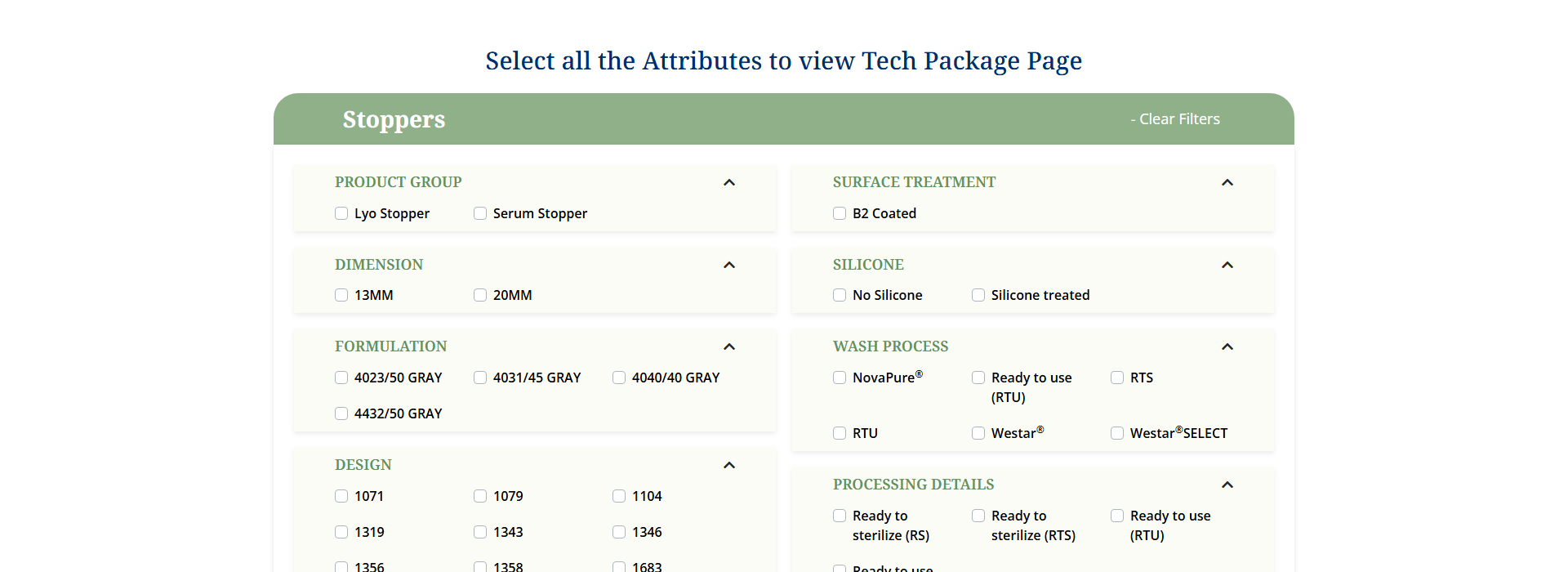Collapse the Silicone section chevron
The width and height of the screenshot is (1568, 572).
tap(1227, 265)
